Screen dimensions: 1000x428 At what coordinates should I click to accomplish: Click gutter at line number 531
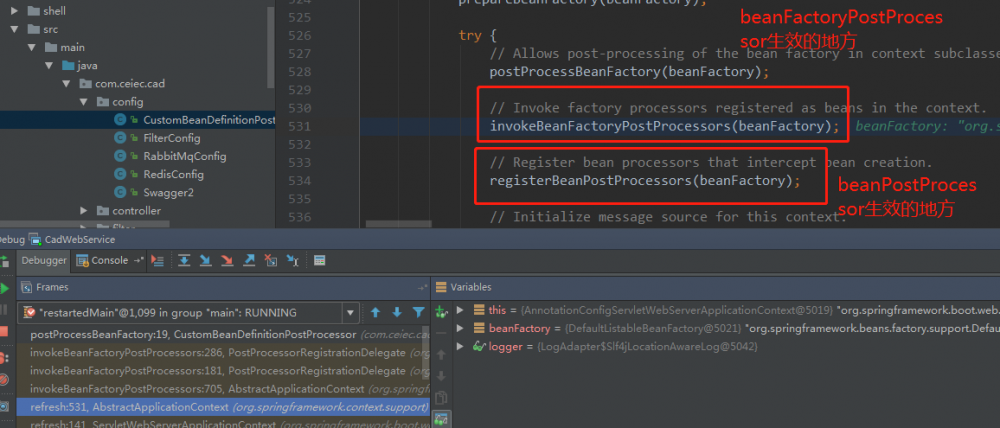[299, 126]
